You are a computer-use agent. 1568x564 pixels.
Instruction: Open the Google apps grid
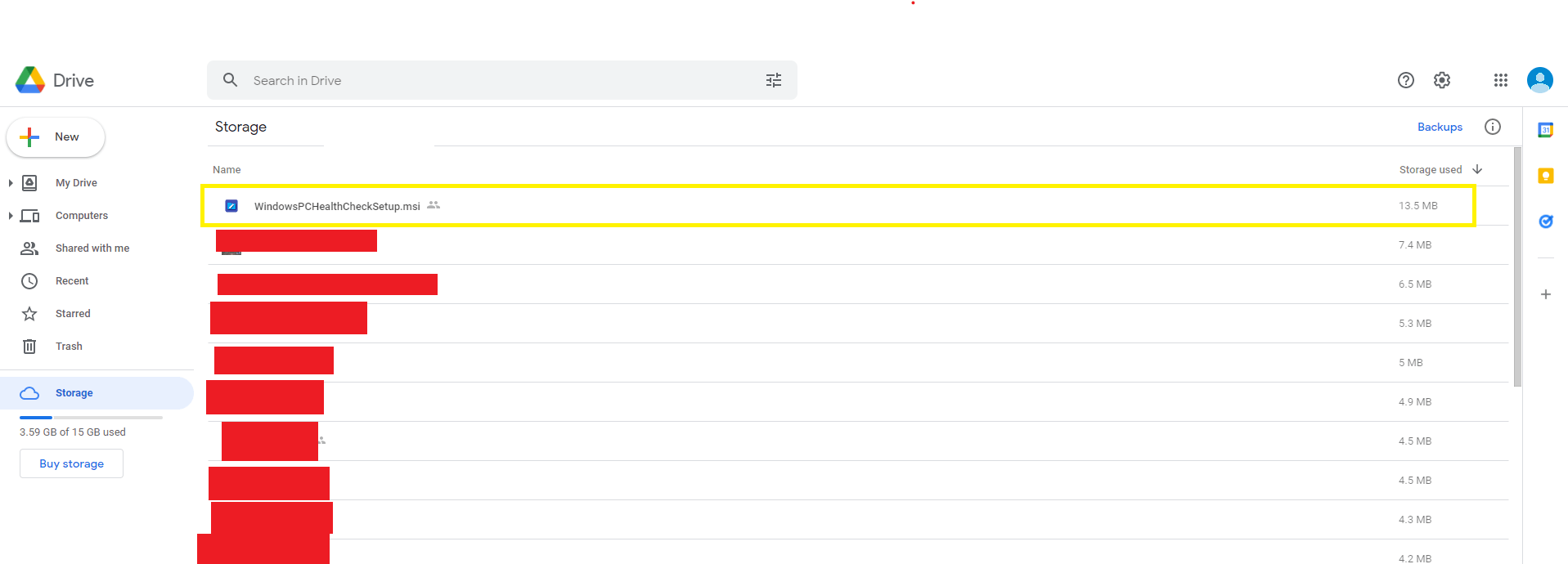(x=1500, y=80)
